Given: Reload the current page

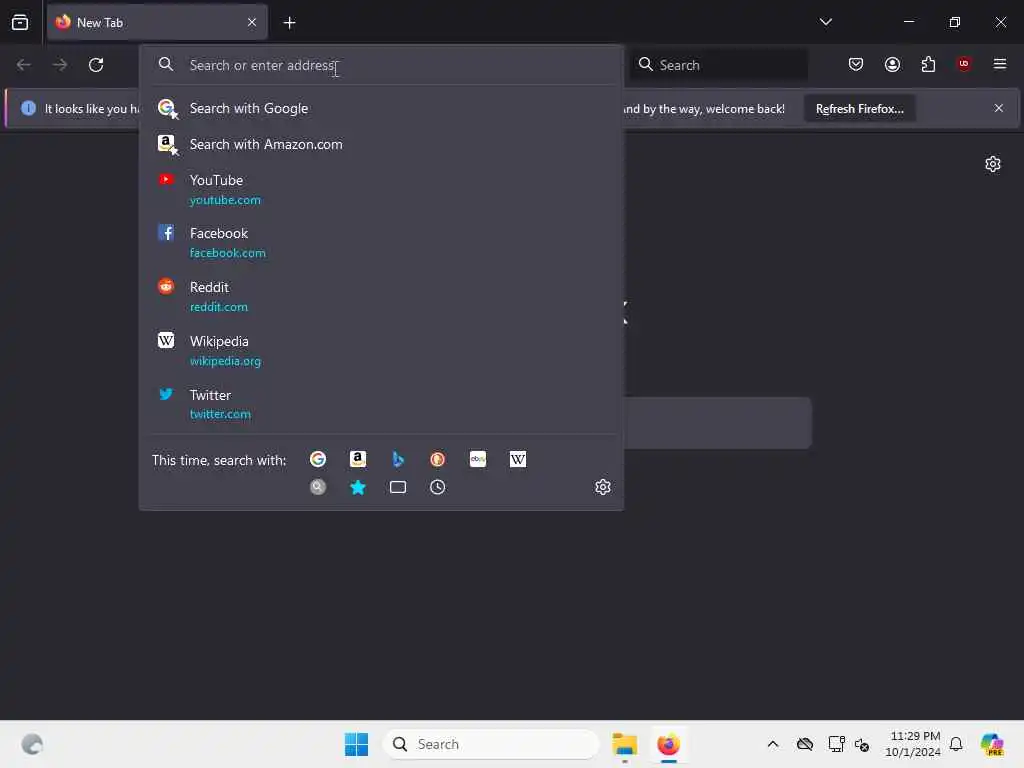Looking at the screenshot, I should click(96, 65).
